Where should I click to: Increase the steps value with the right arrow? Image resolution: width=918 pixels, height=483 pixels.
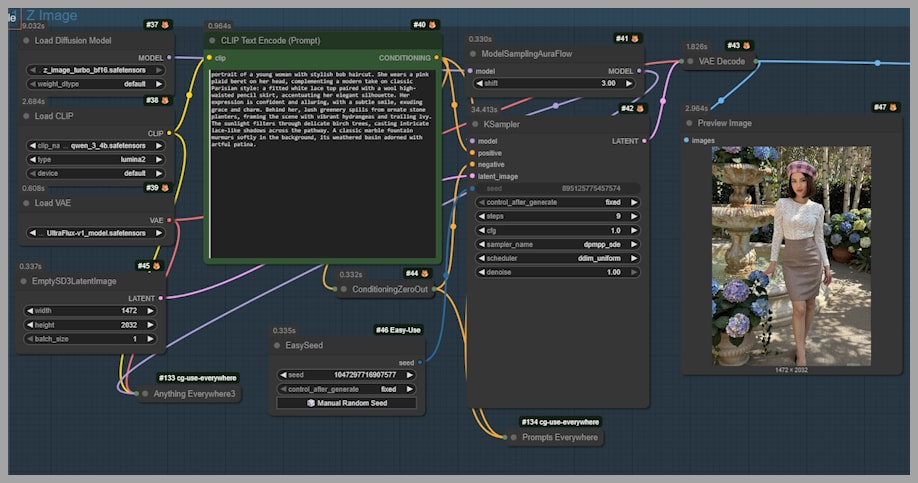click(x=634, y=216)
